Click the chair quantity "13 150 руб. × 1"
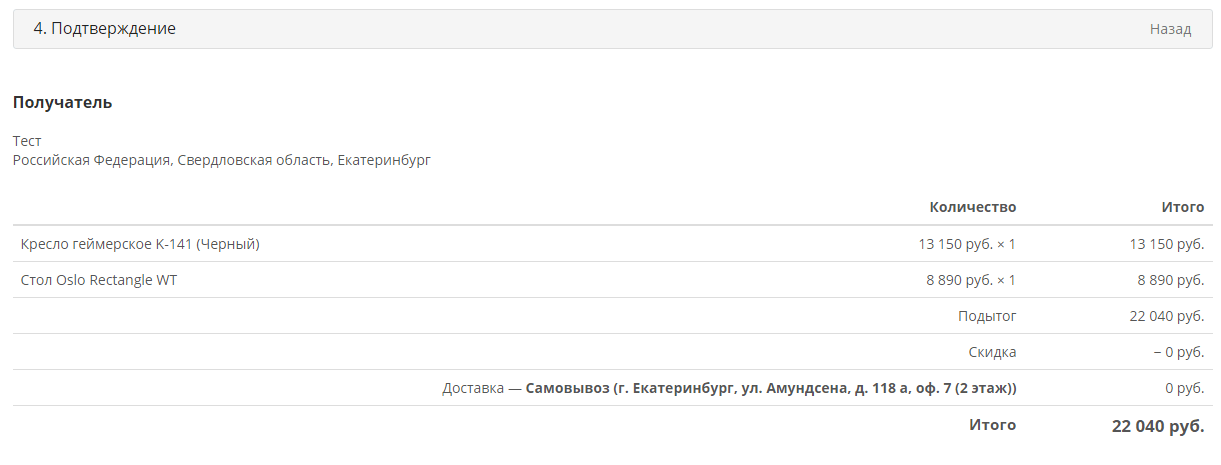 (x=967, y=244)
